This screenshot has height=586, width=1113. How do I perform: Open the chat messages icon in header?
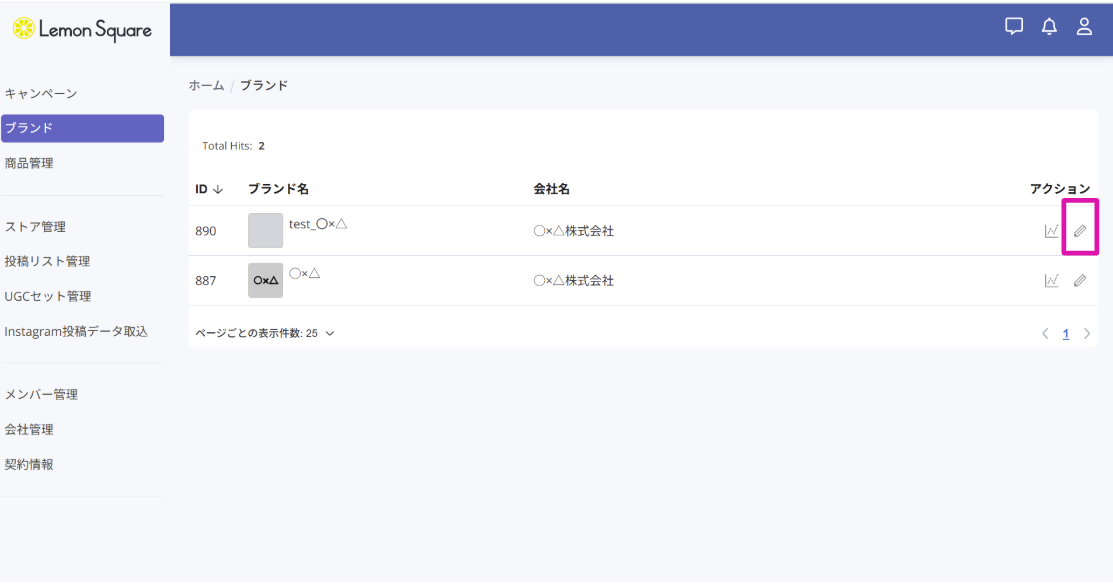[1014, 27]
